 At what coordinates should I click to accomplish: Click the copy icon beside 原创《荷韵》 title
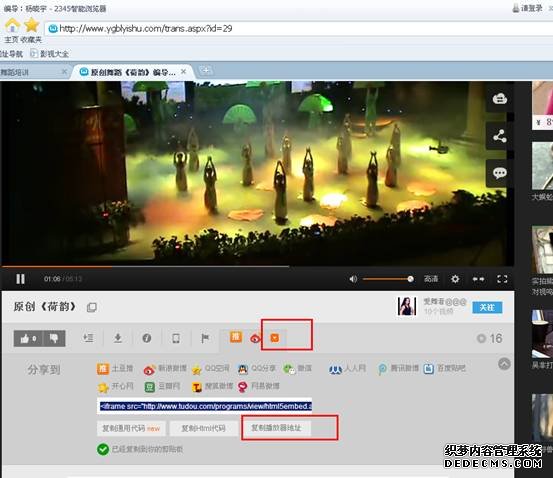pyautogui.click(x=92, y=307)
